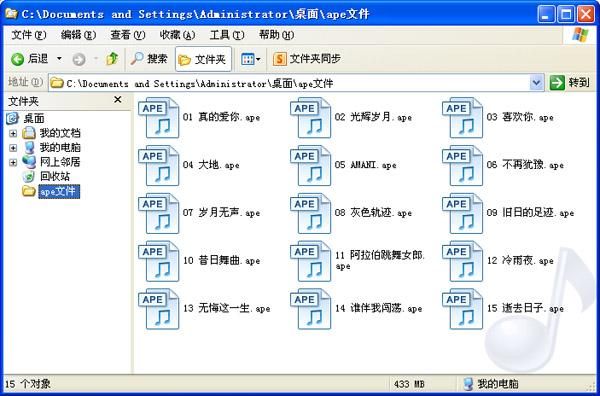The width and height of the screenshot is (600, 396).
Task: Toggle the Folders (文件夹) pane button
Action: 203,59
